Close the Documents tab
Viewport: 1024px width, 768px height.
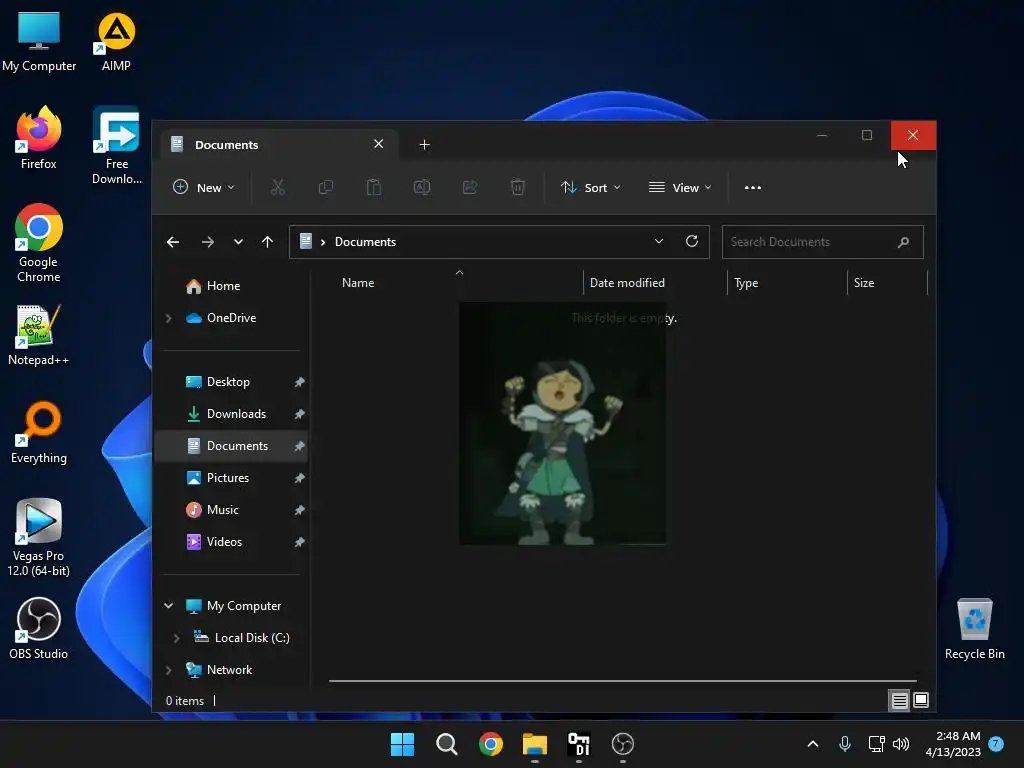379,144
